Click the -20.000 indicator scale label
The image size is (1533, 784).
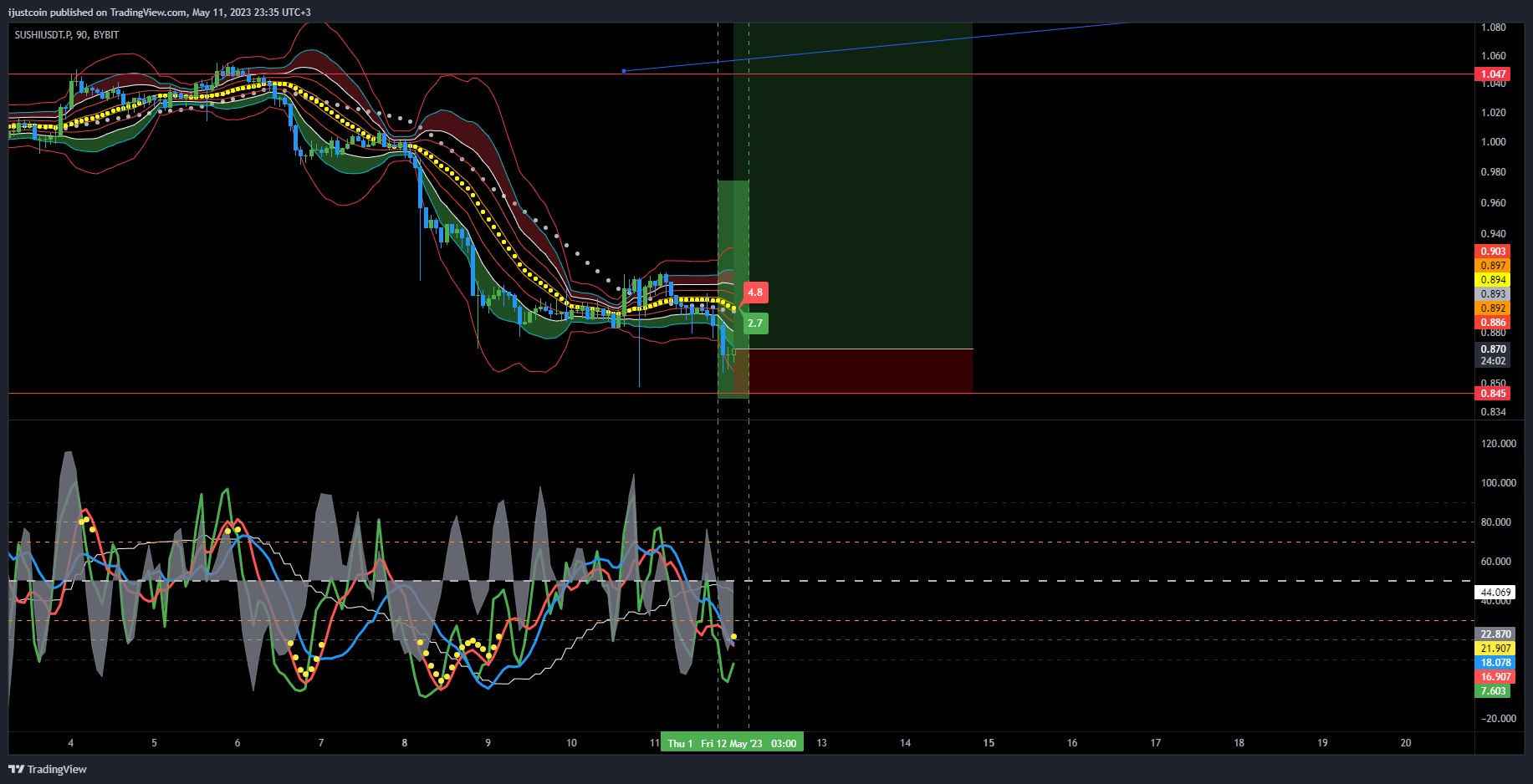[1499, 719]
